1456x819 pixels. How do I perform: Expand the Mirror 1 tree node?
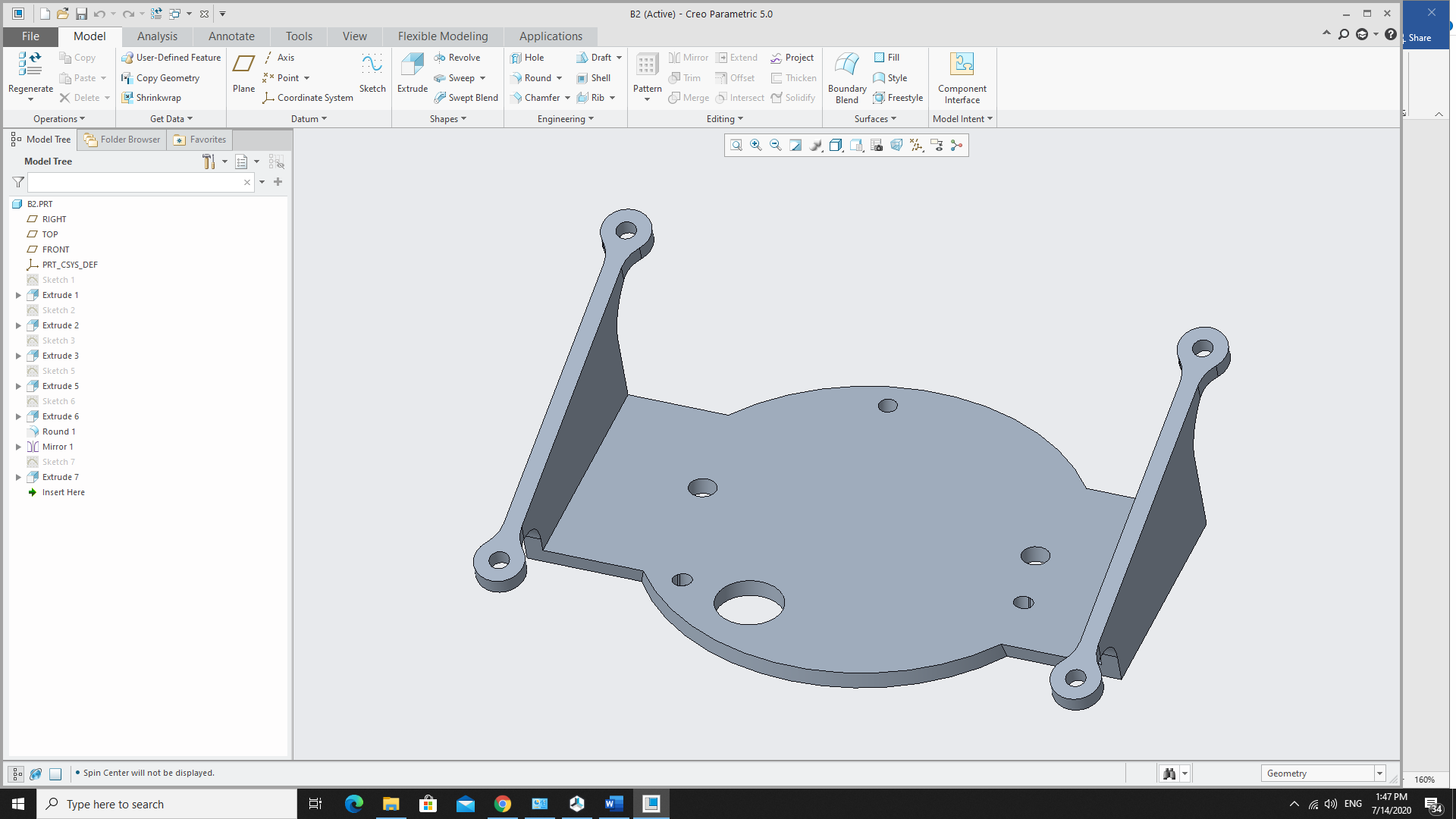18,447
